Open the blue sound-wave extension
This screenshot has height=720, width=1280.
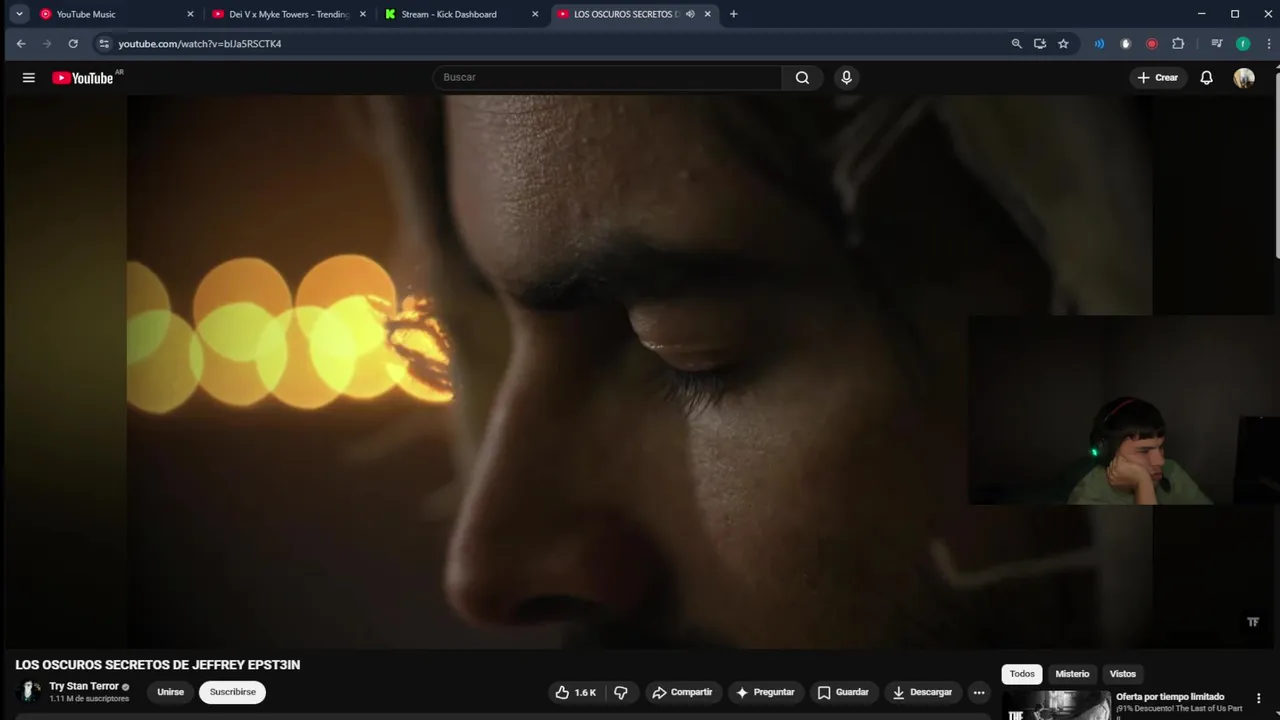[x=1099, y=44]
